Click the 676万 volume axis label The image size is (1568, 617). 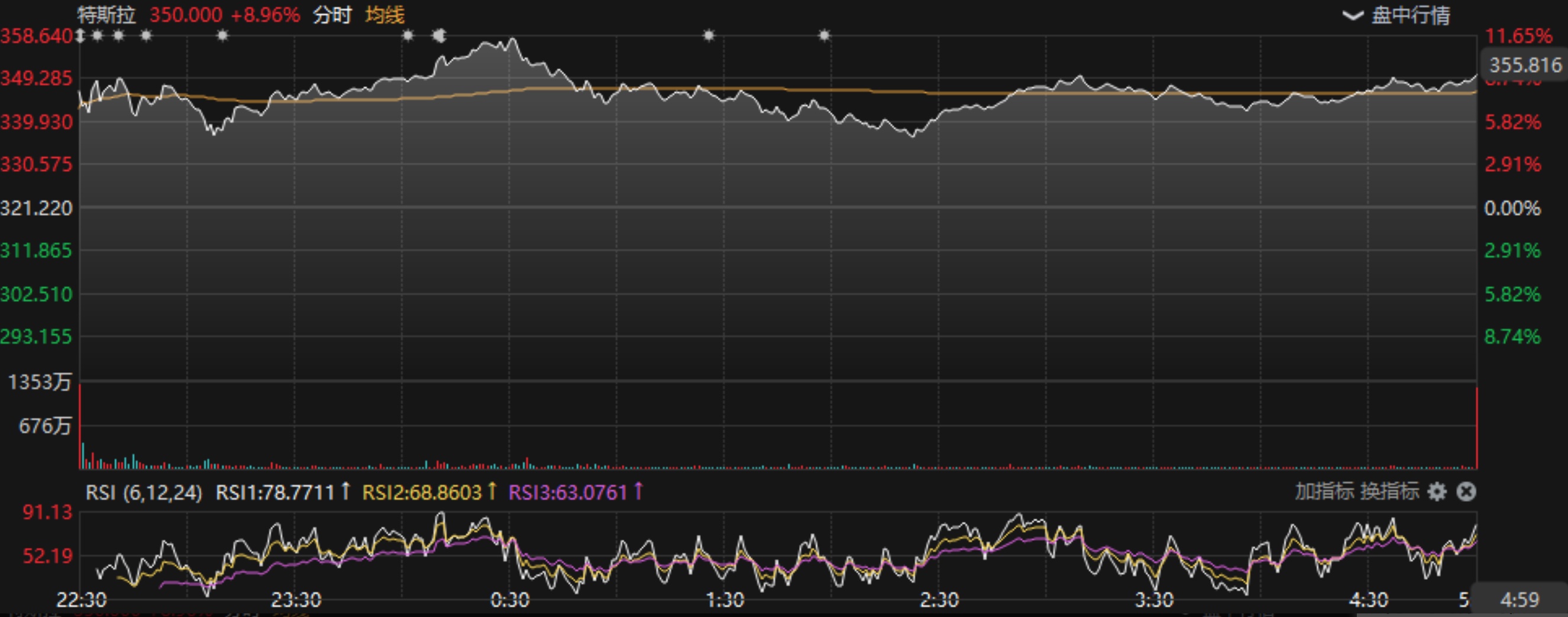pyautogui.click(x=45, y=426)
